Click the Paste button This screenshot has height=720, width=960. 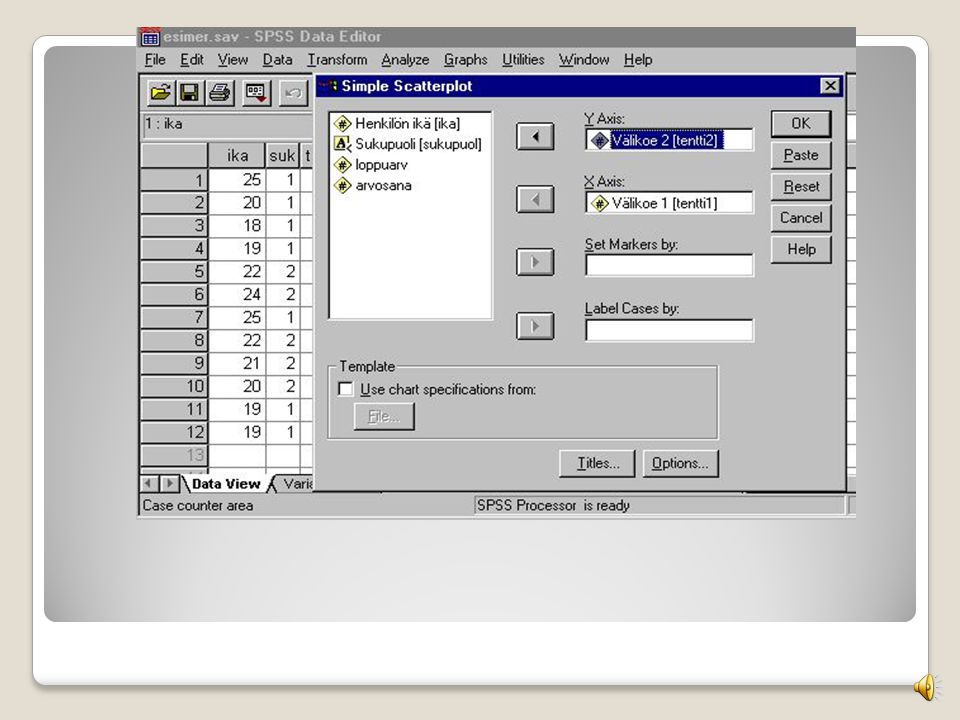pyautogui.click(x=801, y=155)
